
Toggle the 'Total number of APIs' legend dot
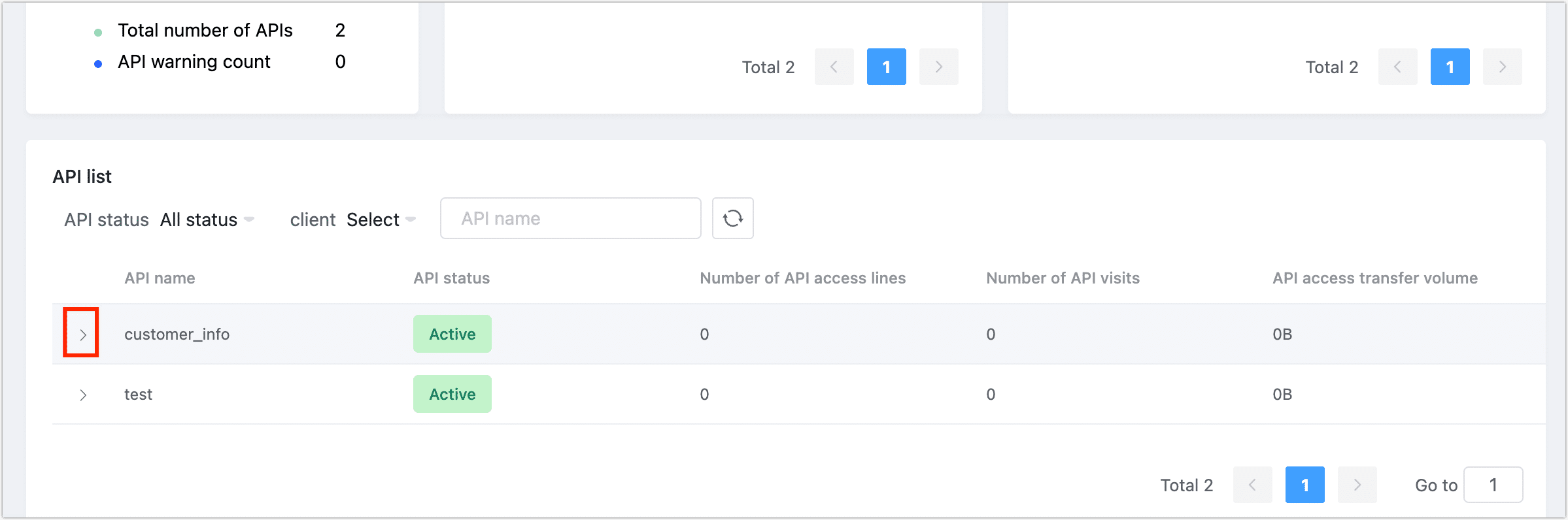coord(98,32)
